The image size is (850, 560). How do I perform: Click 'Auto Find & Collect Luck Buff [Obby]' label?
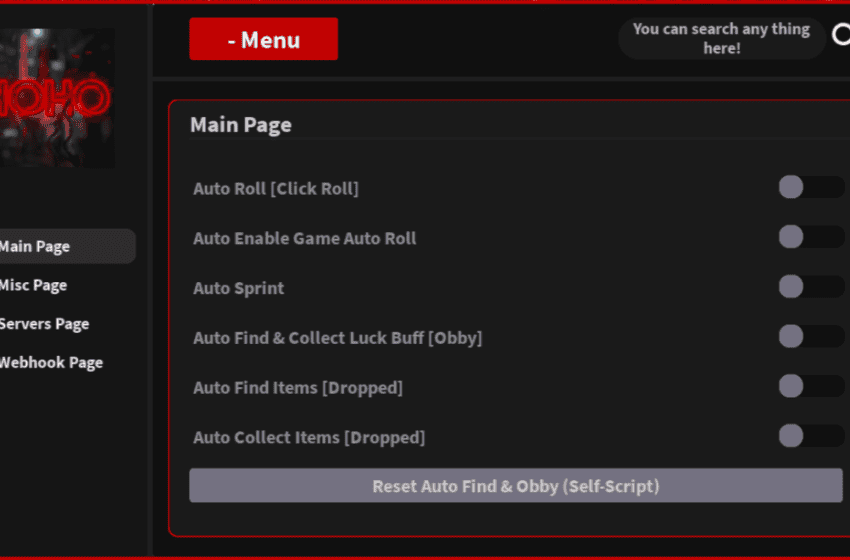click(x=338, y=338)
